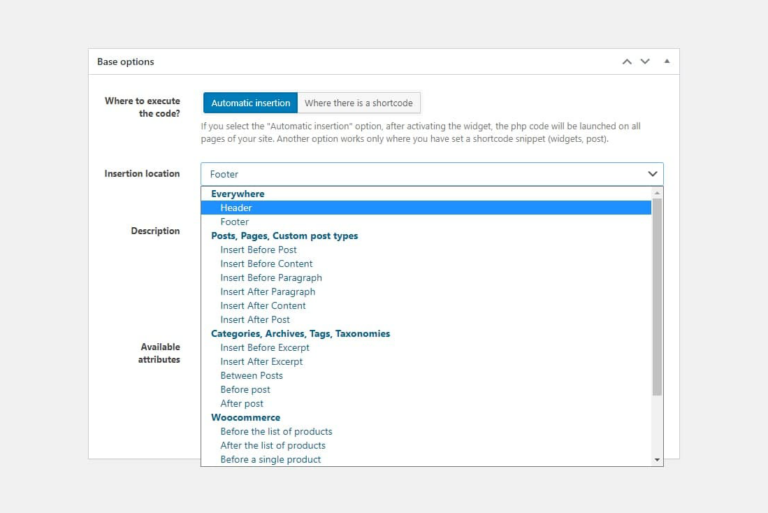Click the dropdown list scroll down arrow
The image size is (768, 513).
(x=657, y=460)
